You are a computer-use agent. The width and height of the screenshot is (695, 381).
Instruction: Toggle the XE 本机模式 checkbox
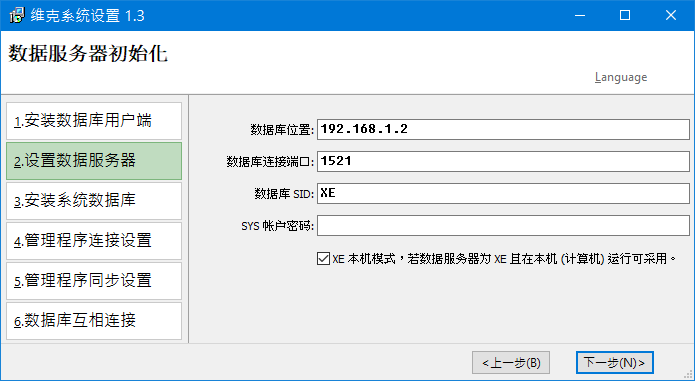tap(323, 258)
